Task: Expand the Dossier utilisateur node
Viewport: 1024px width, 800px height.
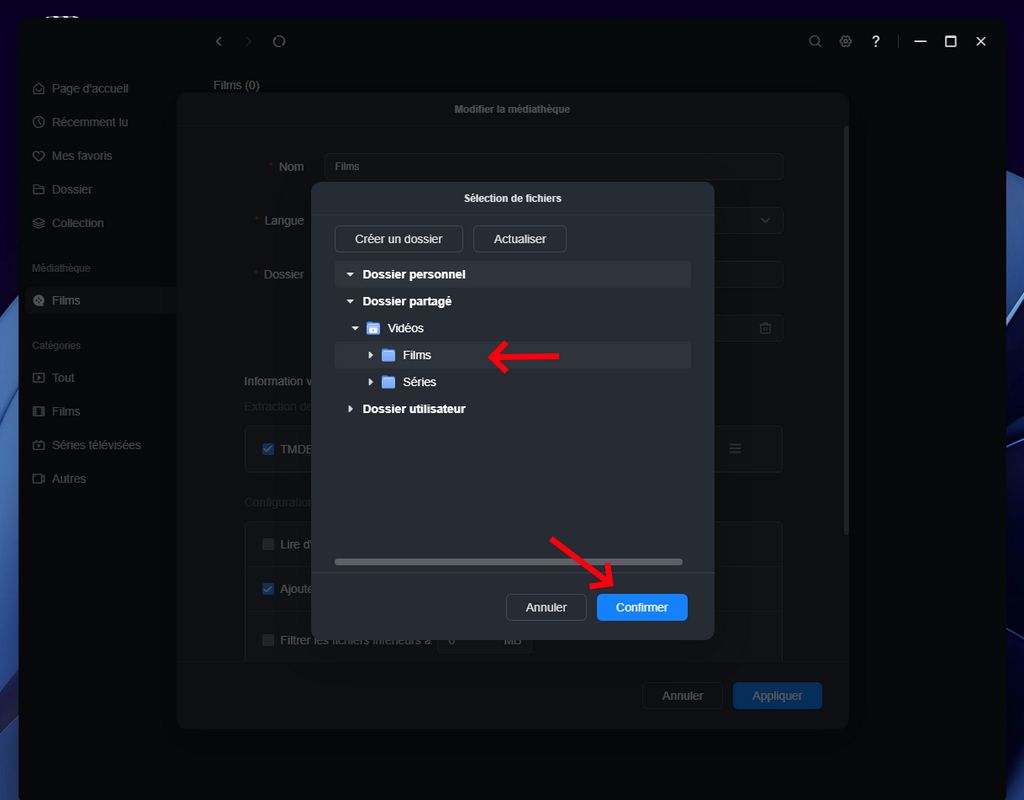Action: tap(350, 409)
